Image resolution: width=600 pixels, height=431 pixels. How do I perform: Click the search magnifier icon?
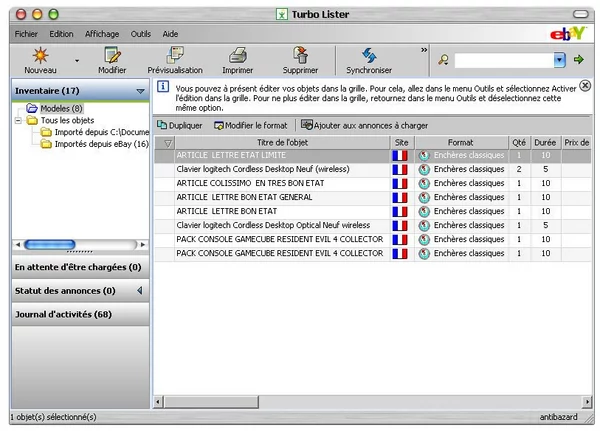443,60
